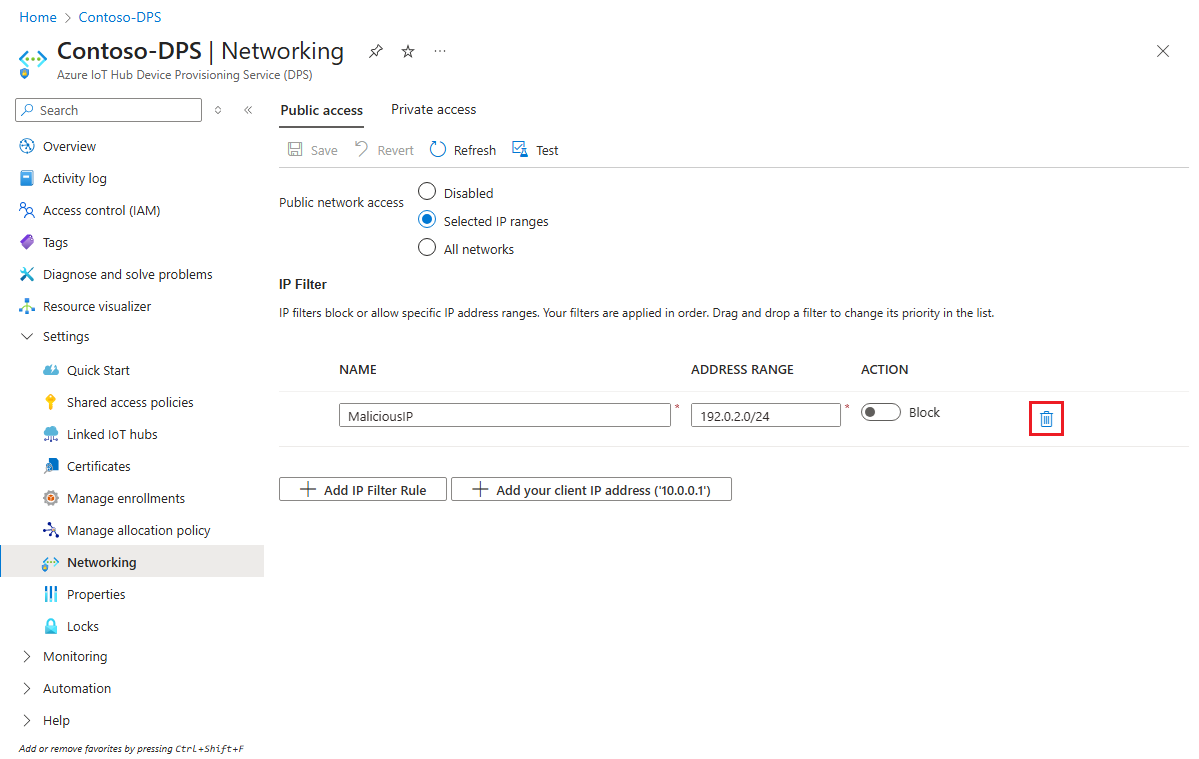Toggle the Block action switch
The height and width of the screenshot is (759, 1199).
click(x=880, y=411)
